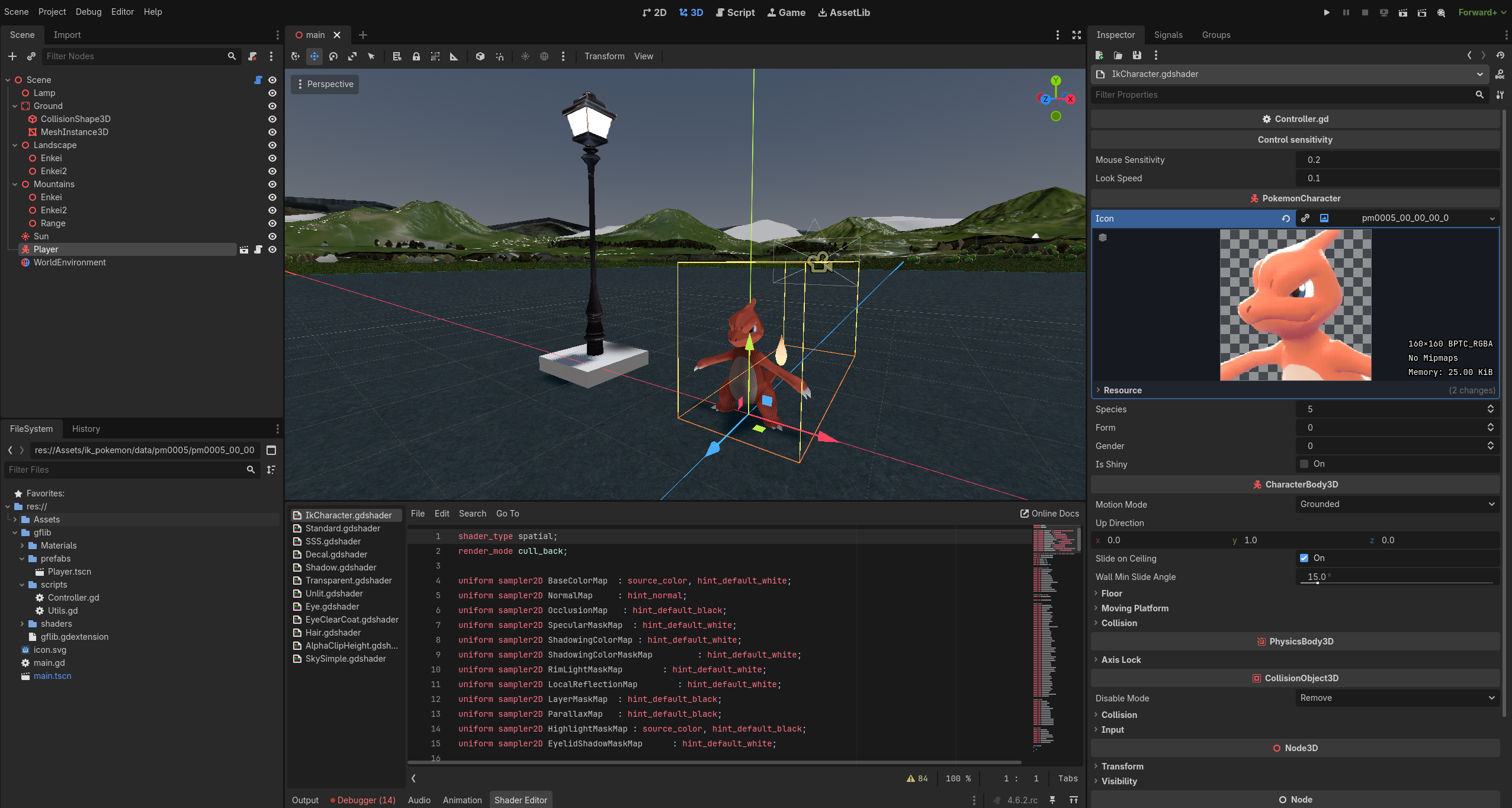Hide the MeshInstance3D node
The image size is (1512, 808).
point(272,132)
